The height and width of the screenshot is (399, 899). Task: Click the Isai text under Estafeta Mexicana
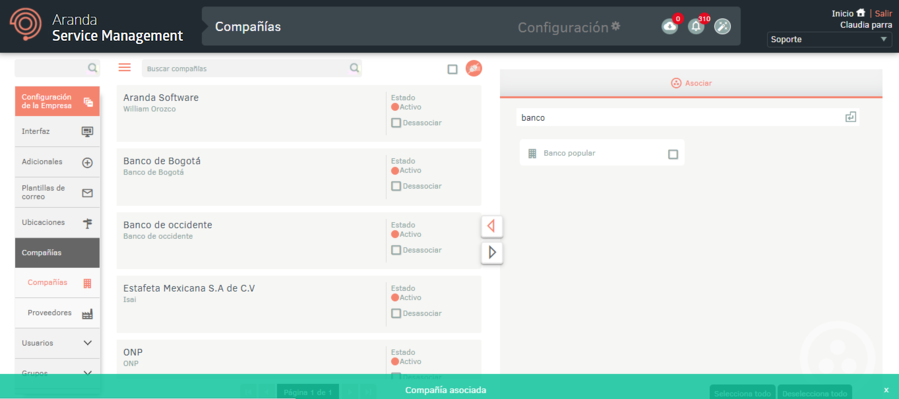pyautogui.click(x=130, y=299)
